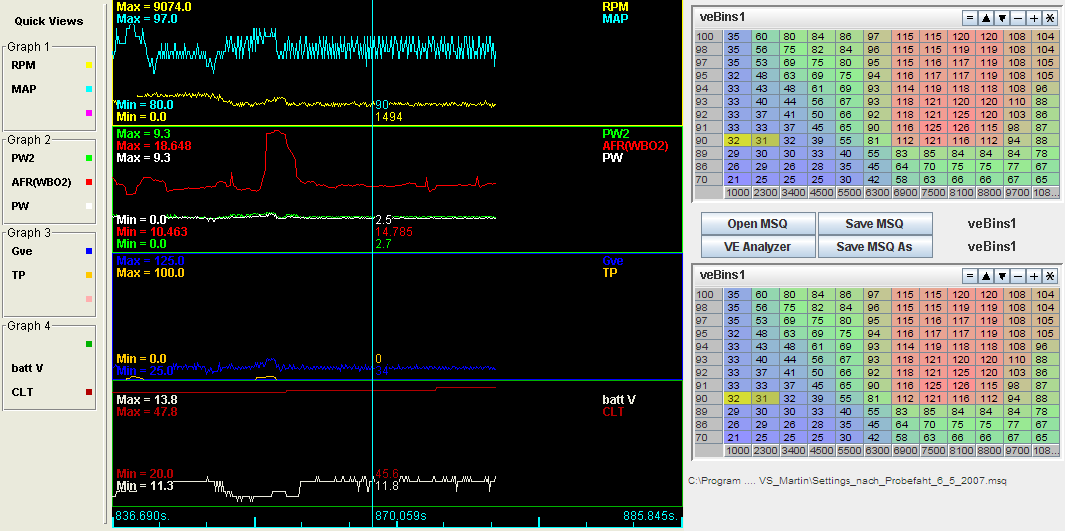Viewport: 1065px width, 531px height.
Task: Click the veBins1 title of the lower table
Action: (x=723, y=275)
